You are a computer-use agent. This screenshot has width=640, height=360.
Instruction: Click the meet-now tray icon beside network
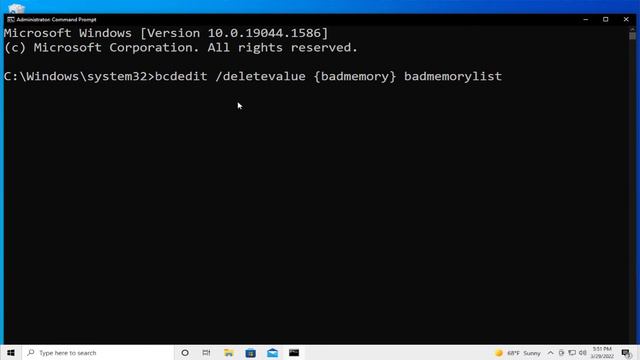point(561,353)
